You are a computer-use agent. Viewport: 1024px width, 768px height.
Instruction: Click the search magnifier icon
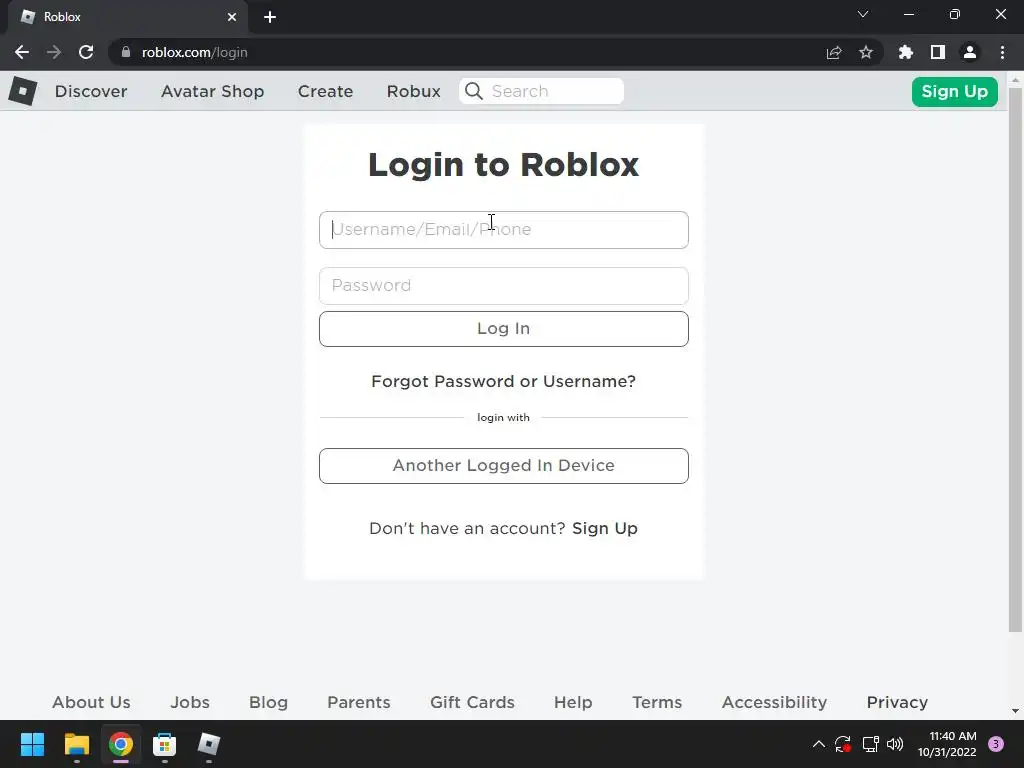474,91
